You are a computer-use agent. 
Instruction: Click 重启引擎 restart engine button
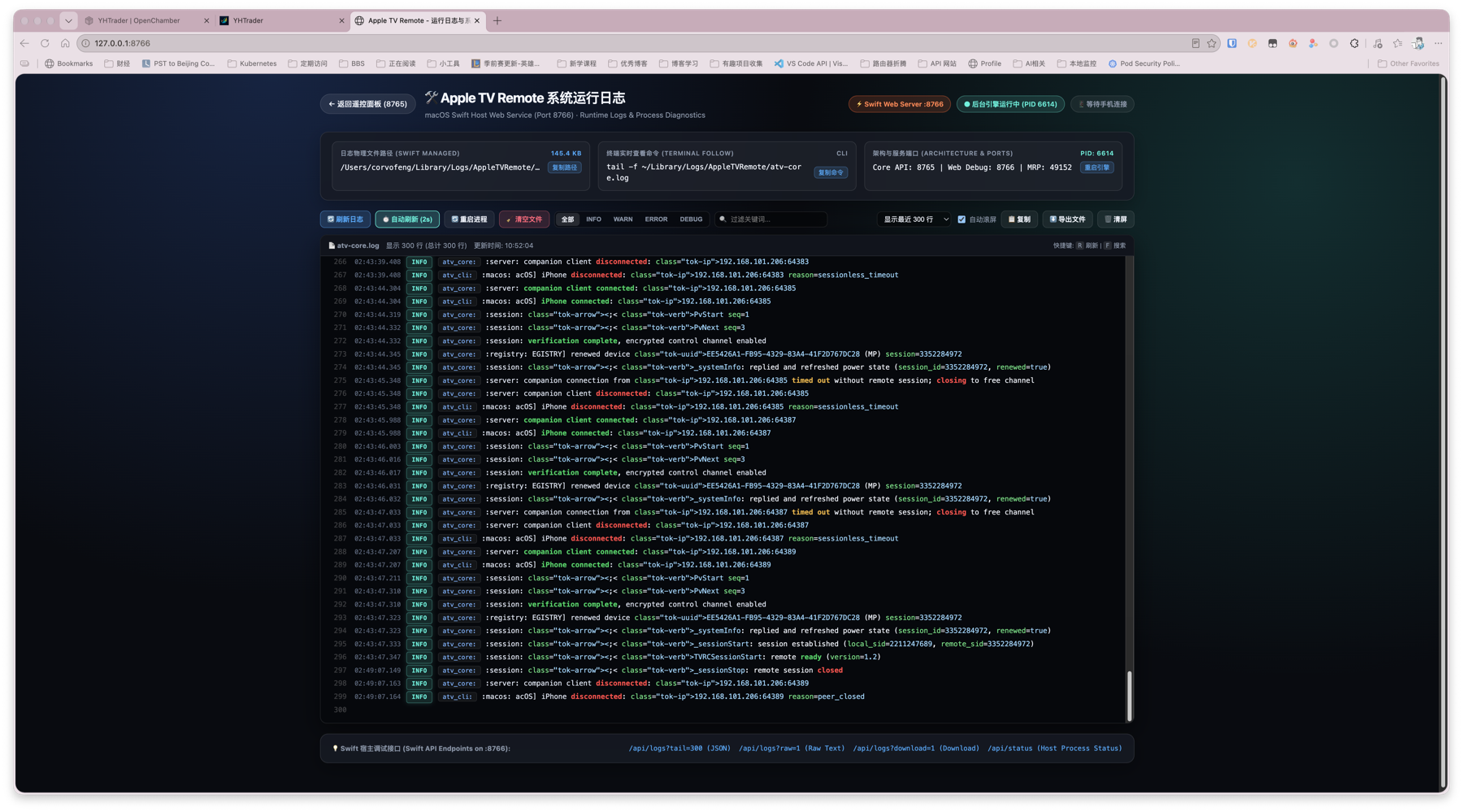click(x=1096, y=167)
